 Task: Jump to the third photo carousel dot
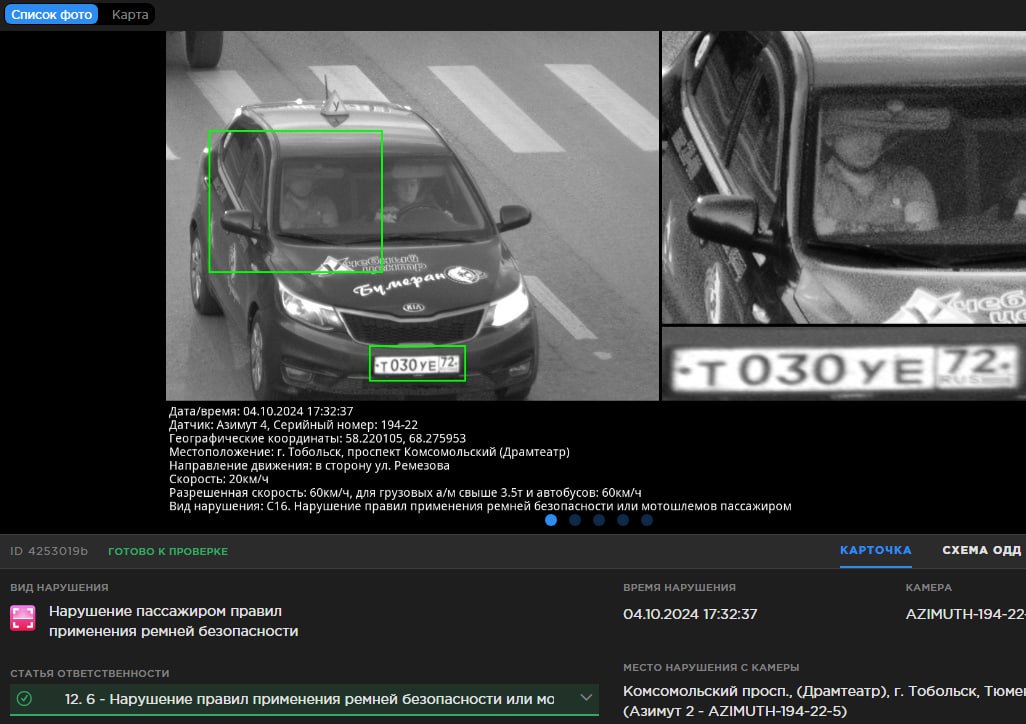pyautogui.click(x=599, y=520)
